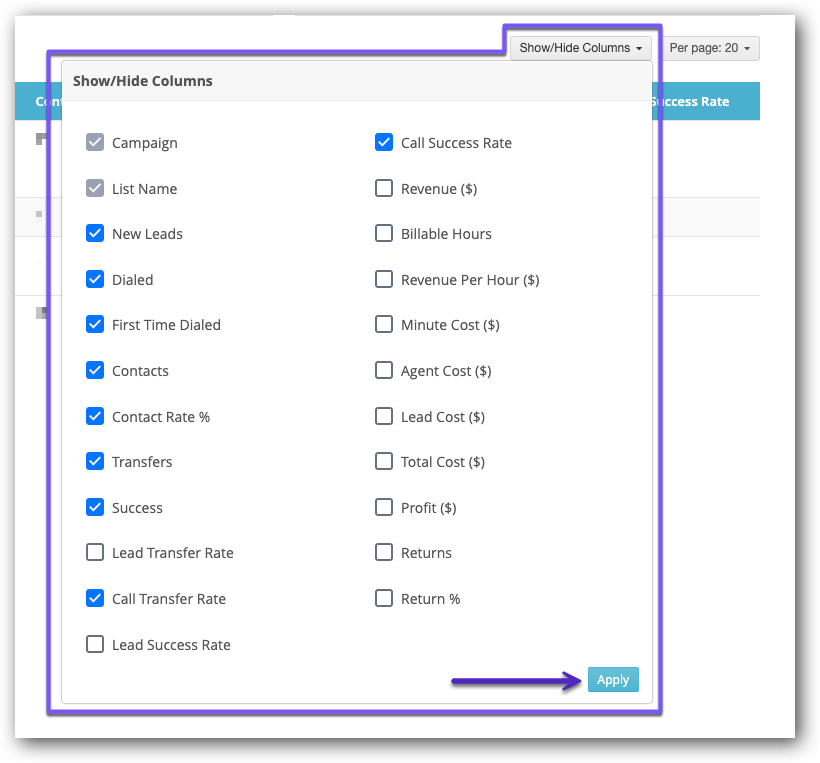Check the Minute Cost ($) checkbox
The image size is (820, 763).
pyautogui.click(x=384, y=324)
